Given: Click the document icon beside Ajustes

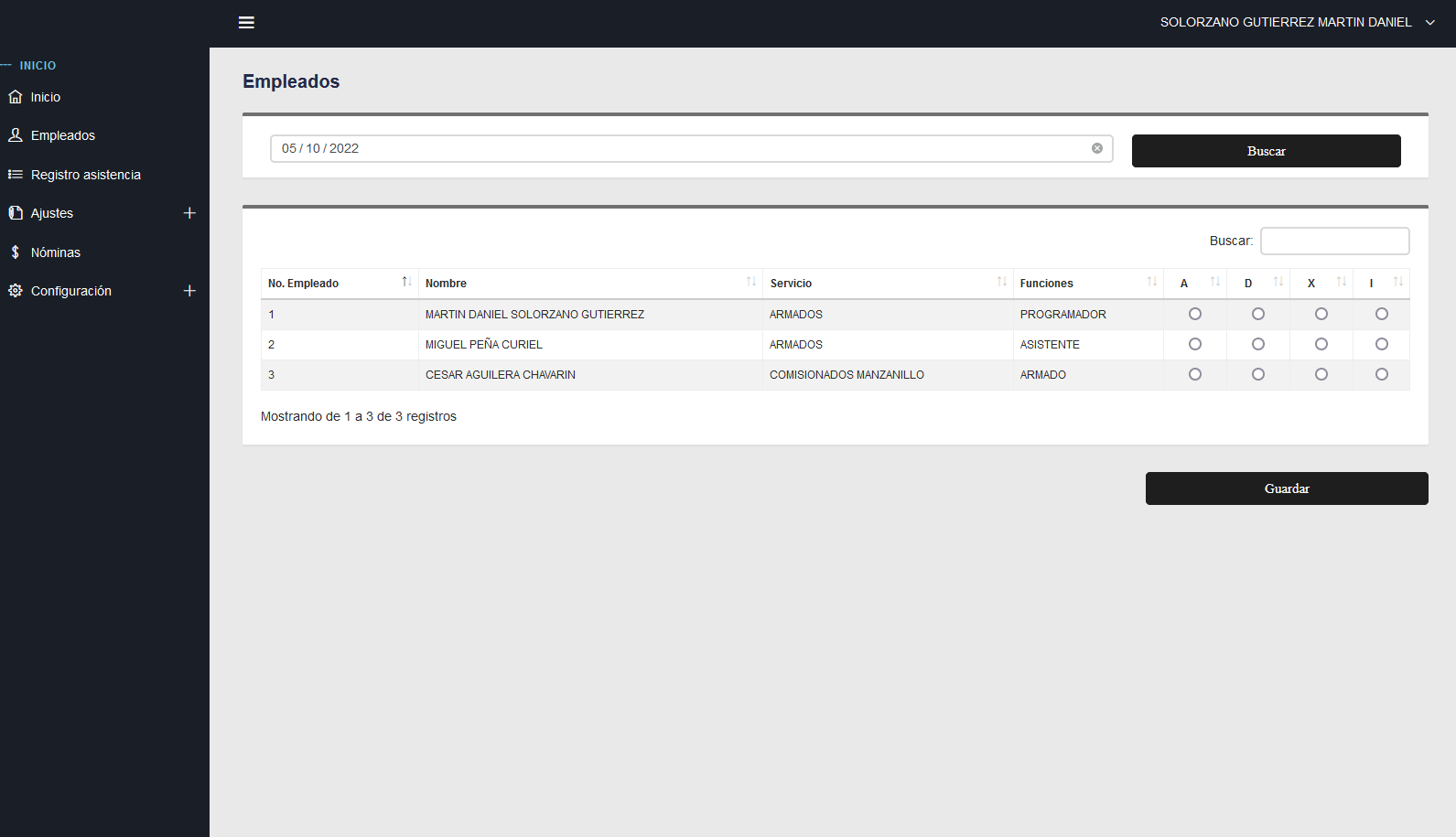Looking at the screenshot, I should [16, 213].
